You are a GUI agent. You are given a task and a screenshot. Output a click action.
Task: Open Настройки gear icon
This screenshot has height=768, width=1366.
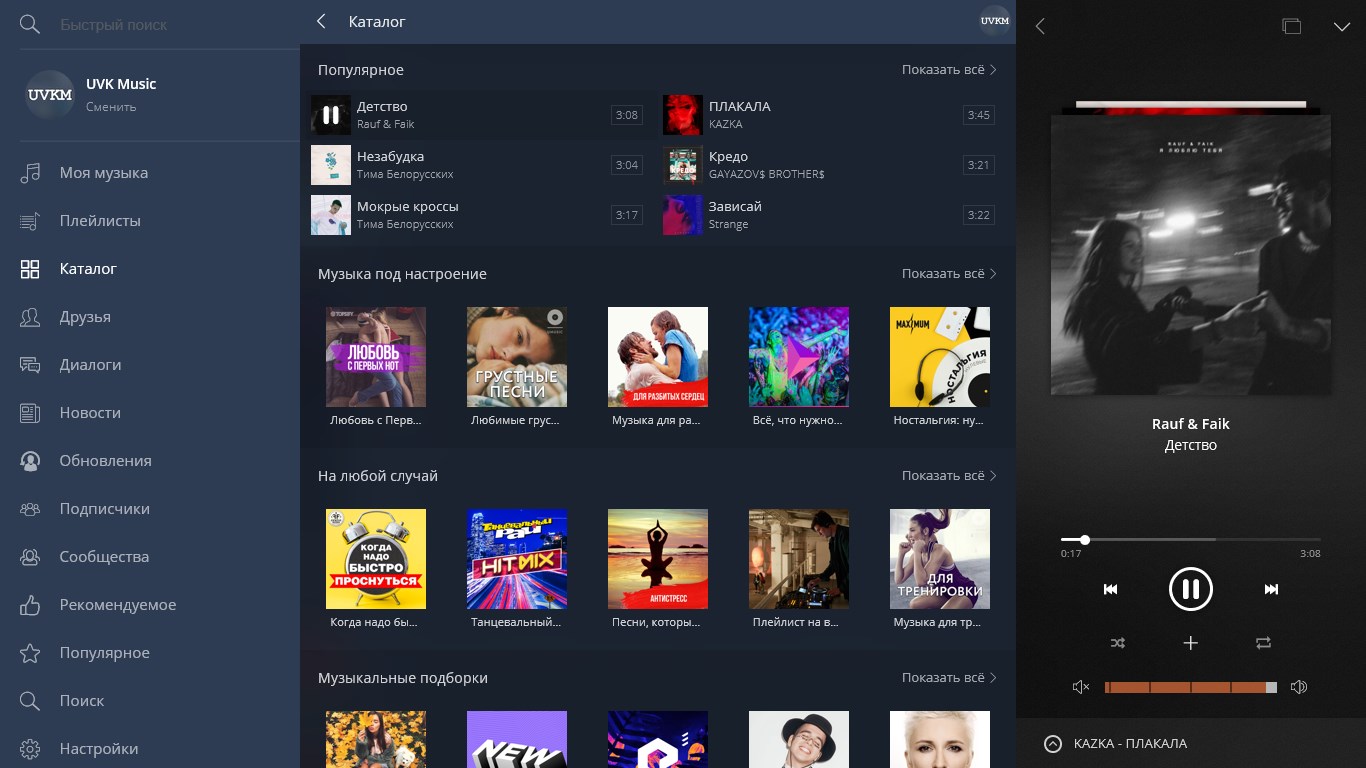tap(30, 749)
